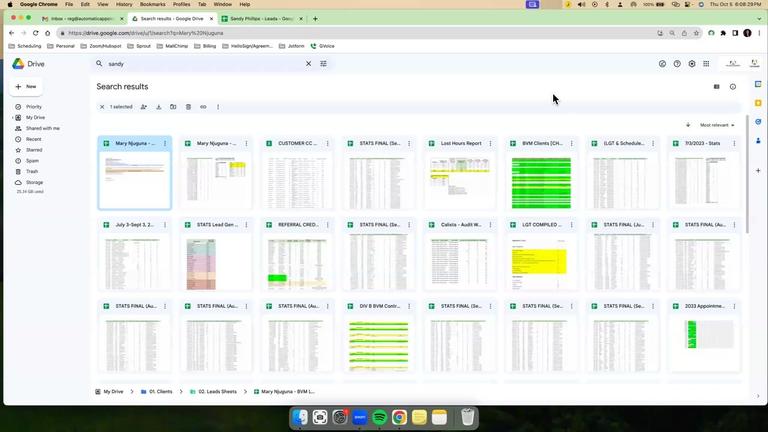Open Google Keep side panel
Image resolution: width=768 pixels, height=432 pixels.
coord(758,103)
